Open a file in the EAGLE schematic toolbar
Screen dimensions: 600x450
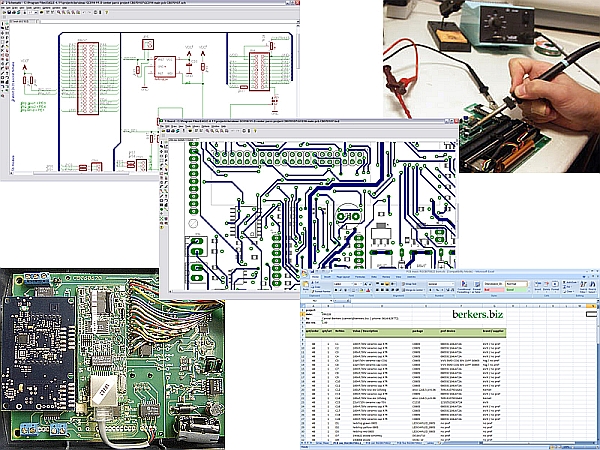tap(4, 12)
